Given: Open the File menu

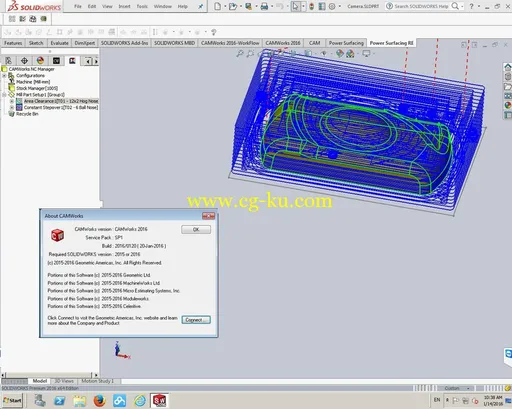Looking at the screenshot, I should [x=78, y=6].
